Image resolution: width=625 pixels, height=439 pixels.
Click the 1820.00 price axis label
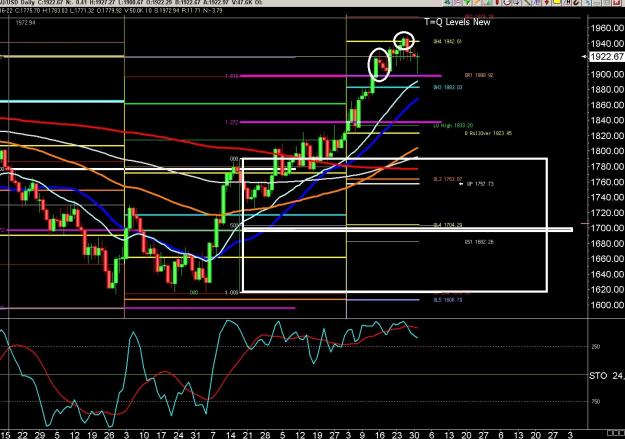[607, 136]
